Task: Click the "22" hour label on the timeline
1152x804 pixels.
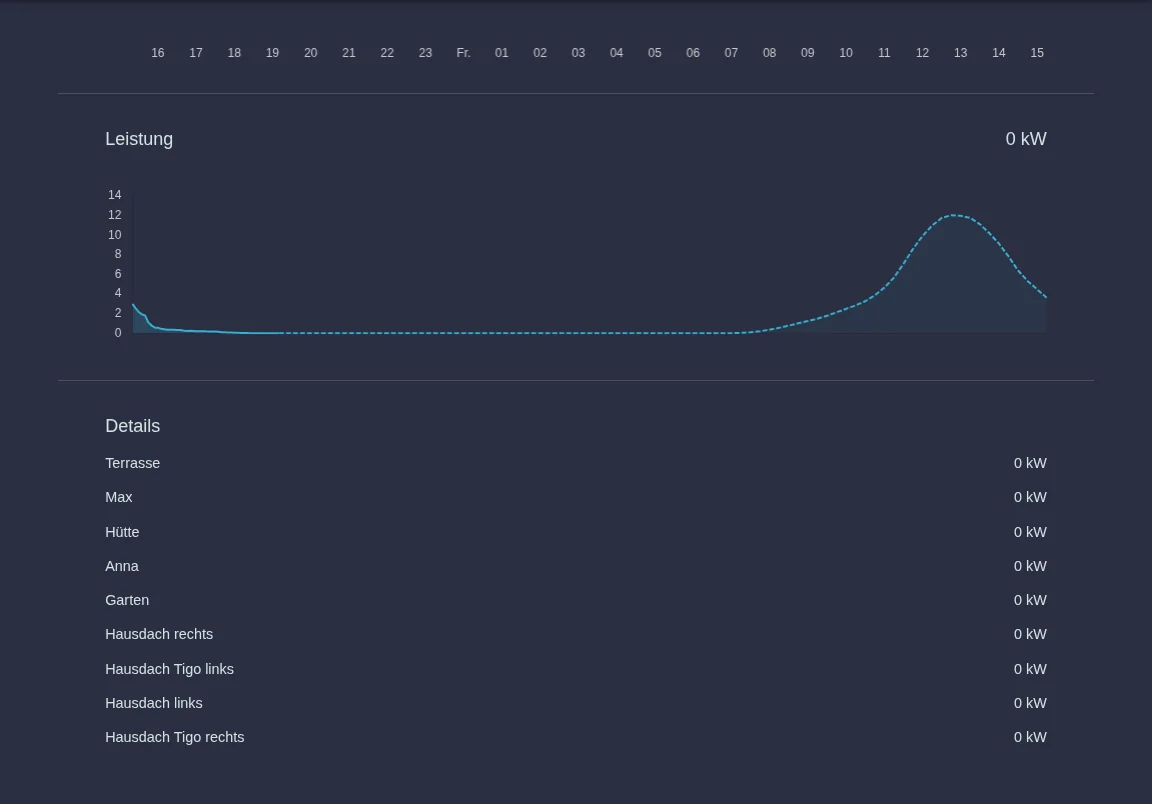Action: pyautogui.click(x=386, y=53)
